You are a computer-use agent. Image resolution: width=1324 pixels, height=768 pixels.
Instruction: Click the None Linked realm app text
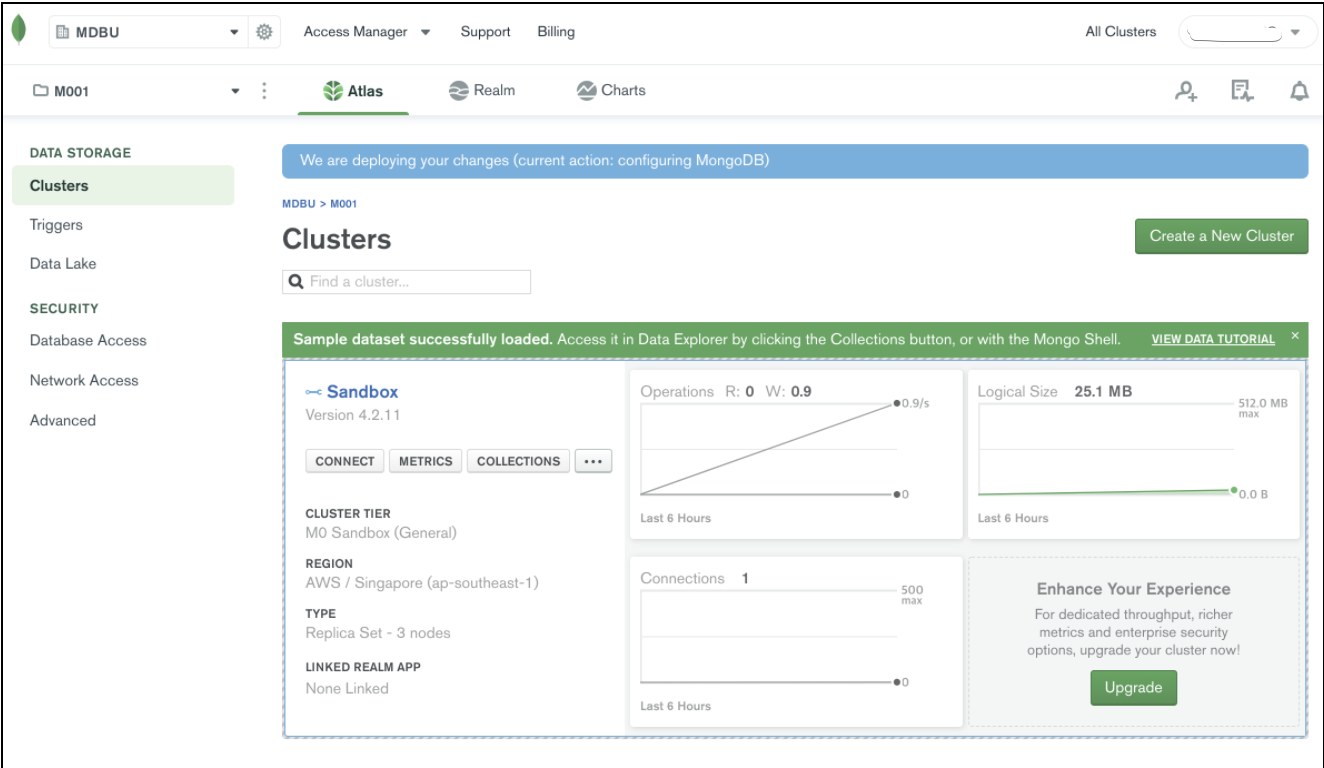coord(347,688)
